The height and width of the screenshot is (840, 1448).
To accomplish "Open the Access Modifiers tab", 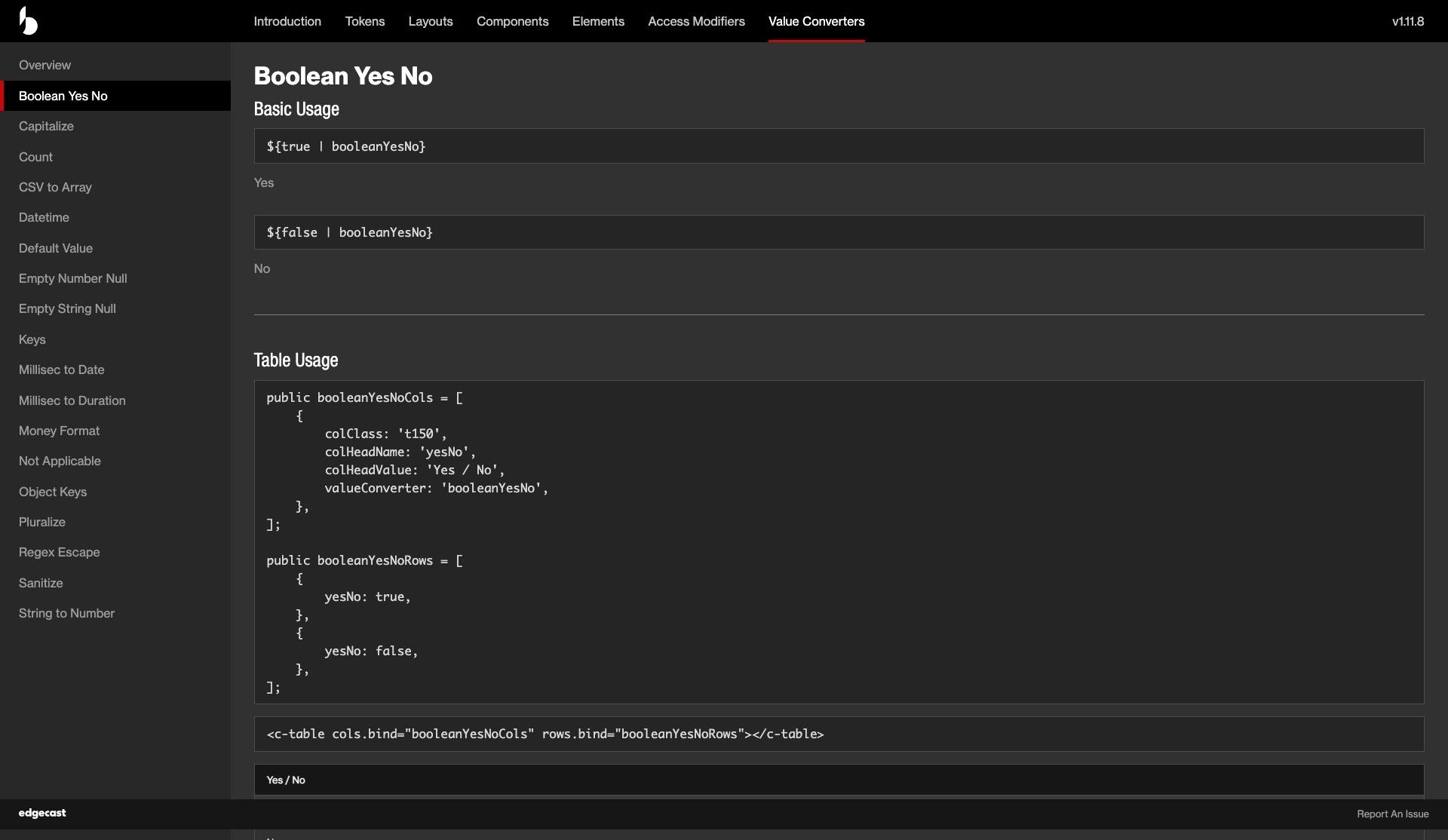I will click(x=696, y=21).
